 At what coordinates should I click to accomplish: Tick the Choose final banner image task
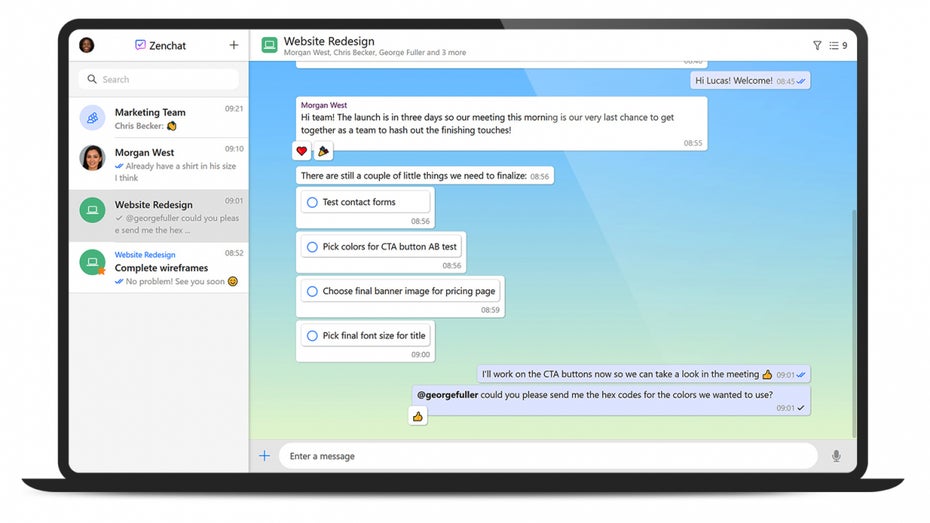[312, 292]
